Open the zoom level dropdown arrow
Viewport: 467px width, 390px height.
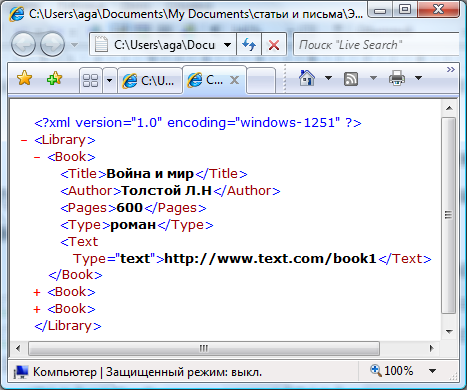[432, 371]
